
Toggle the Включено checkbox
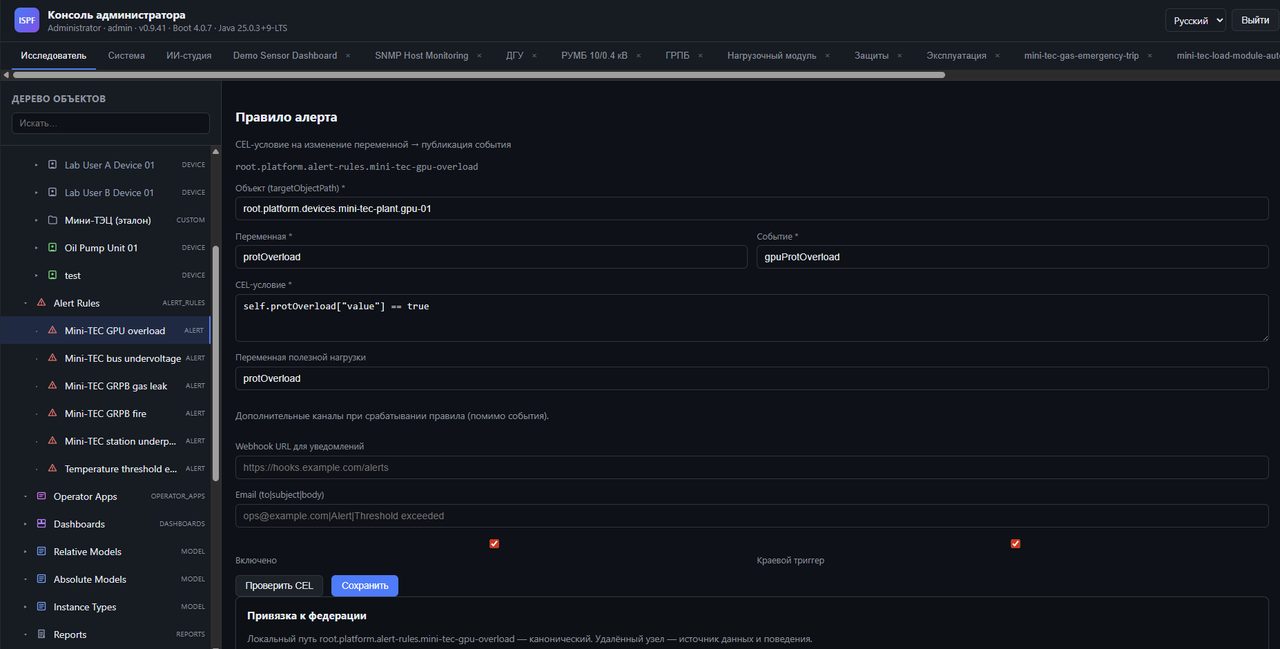[x=494, y=544]
